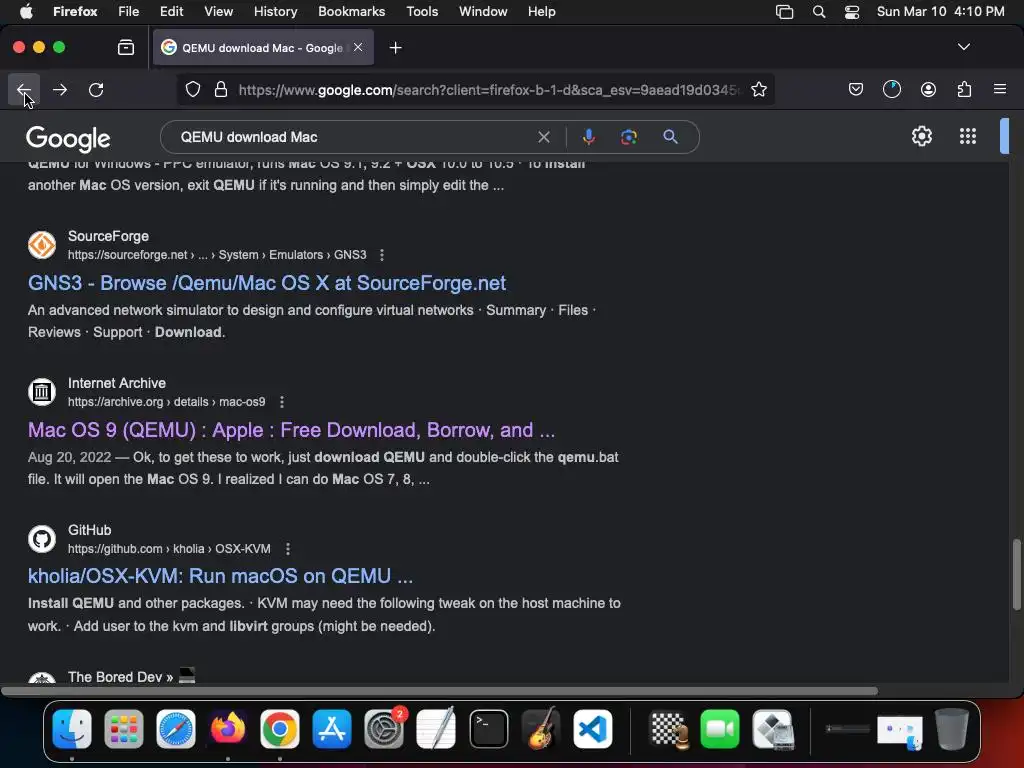Select the QEMU download Mac tab
The image size is (1024, 768).
pos(263,47)
